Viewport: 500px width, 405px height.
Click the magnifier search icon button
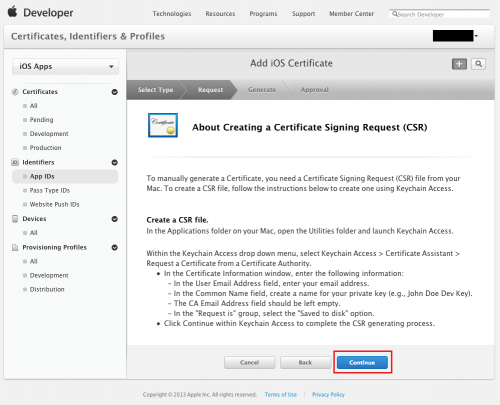(x=478, y=64)
